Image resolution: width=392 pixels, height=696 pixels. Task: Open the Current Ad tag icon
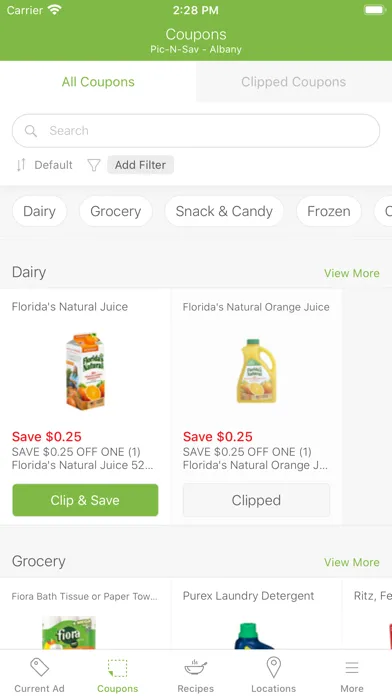tap(39, 668)
